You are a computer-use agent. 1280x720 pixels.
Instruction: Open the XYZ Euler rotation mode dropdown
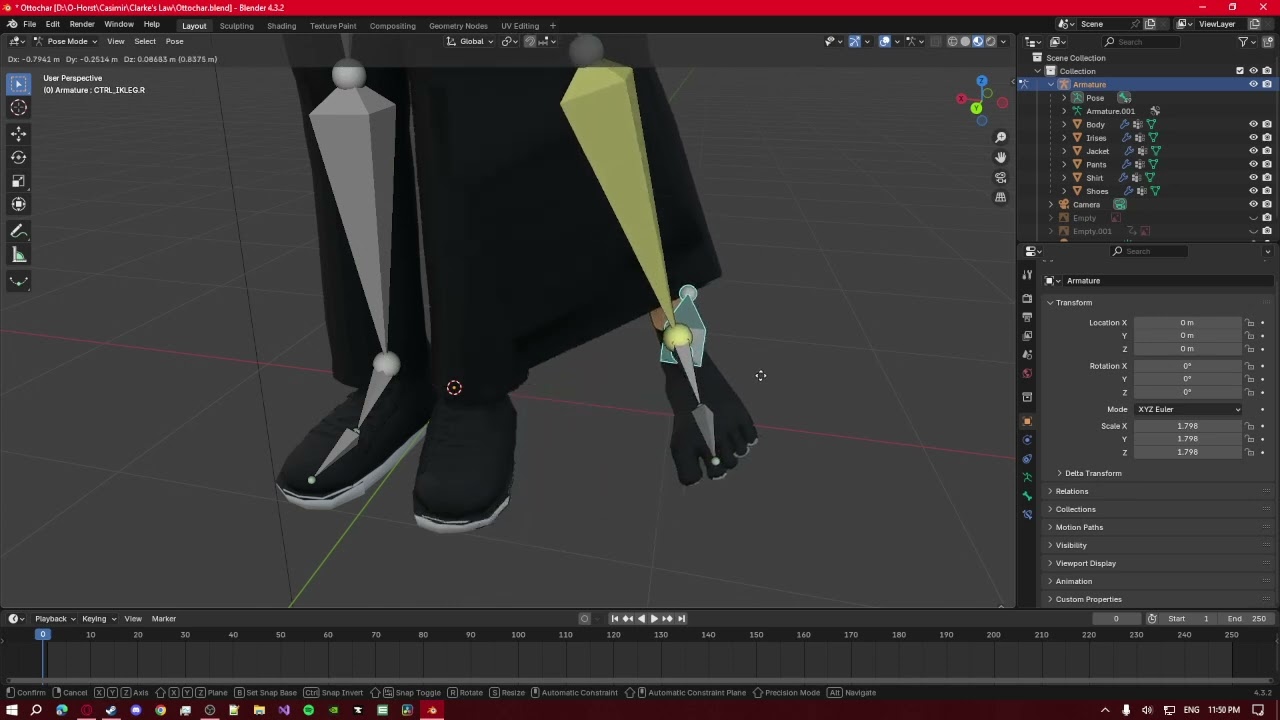point(1188,409)
